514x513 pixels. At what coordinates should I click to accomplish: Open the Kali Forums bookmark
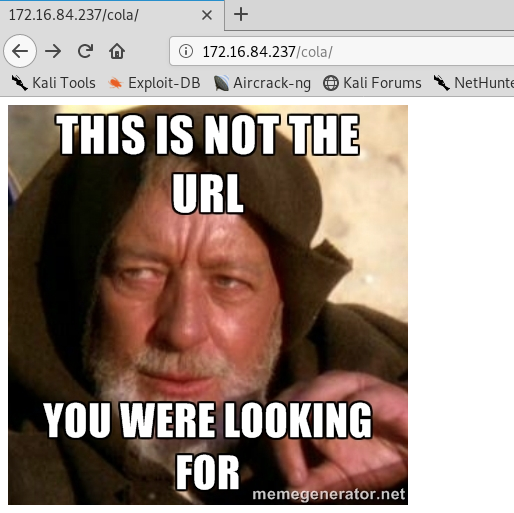[372, 83]
